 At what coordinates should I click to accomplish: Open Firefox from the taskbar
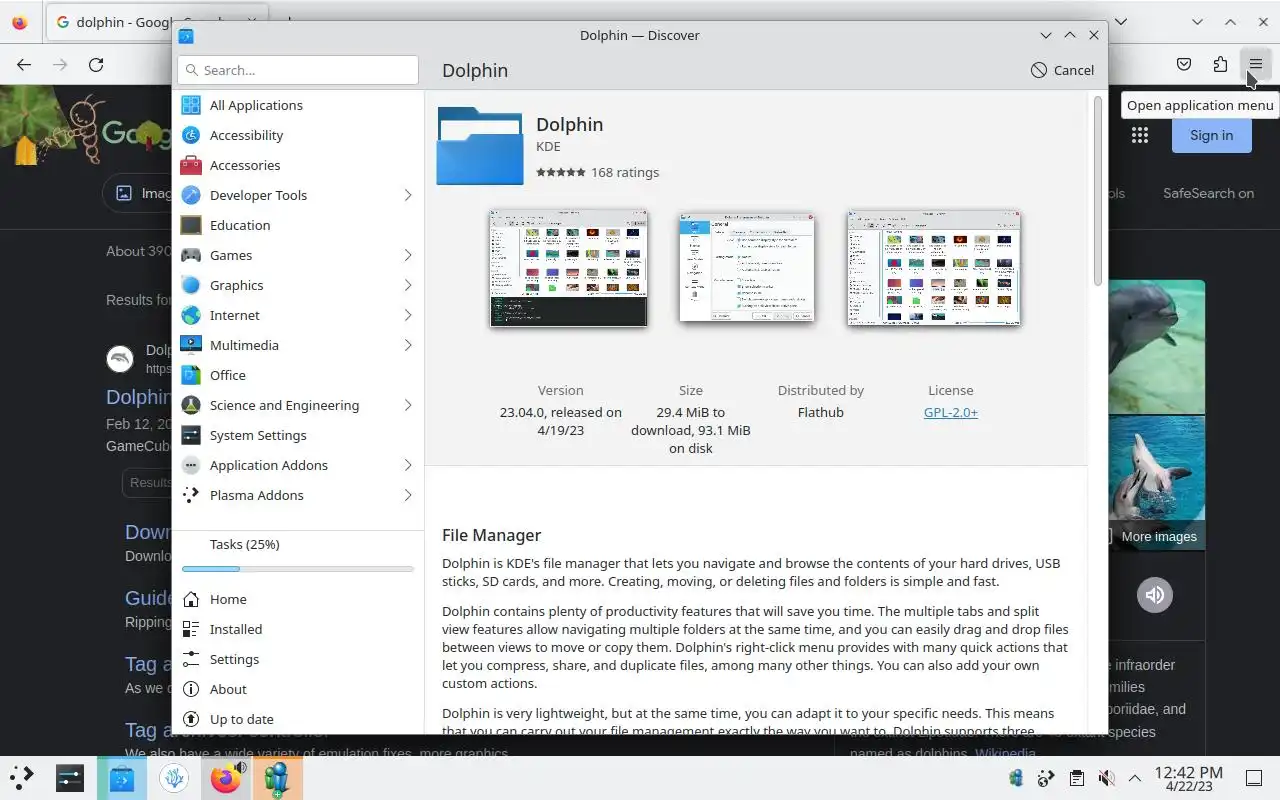[227, 777]
